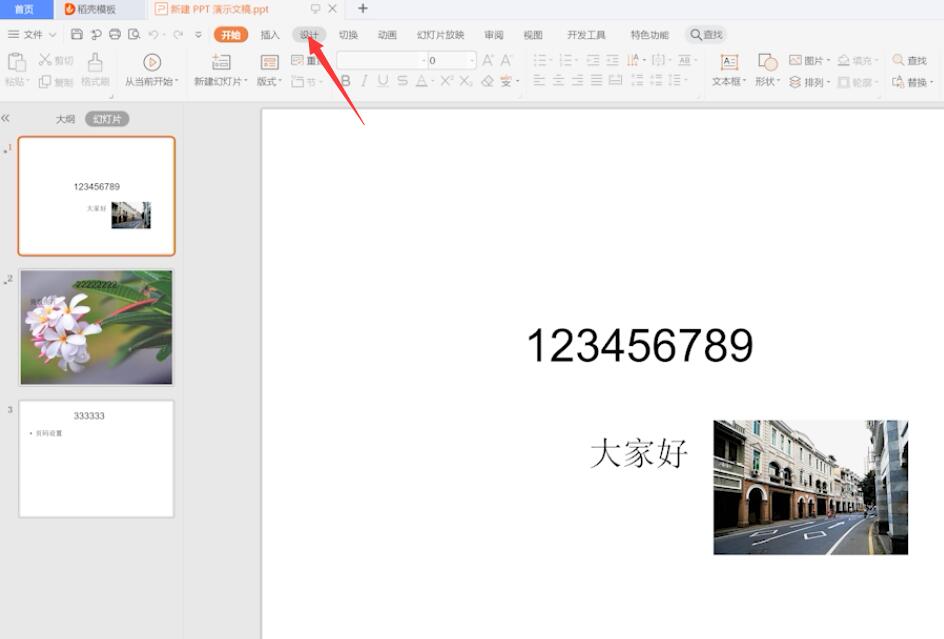Collapse the slide panel with double-chevron icon
The height and width of the screenshot is (639, 944).
point(5,118)
